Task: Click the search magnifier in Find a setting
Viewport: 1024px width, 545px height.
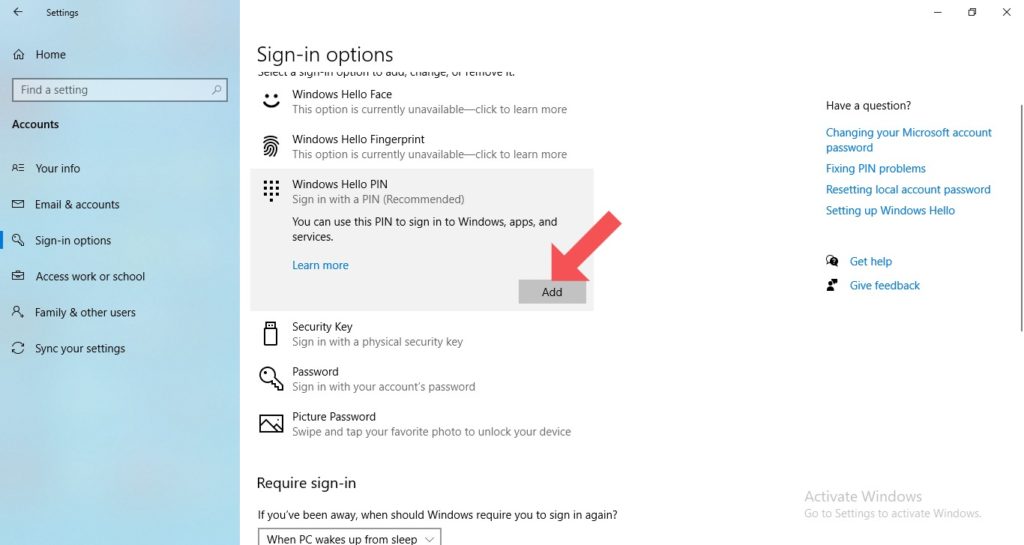Action: [216, 90]
